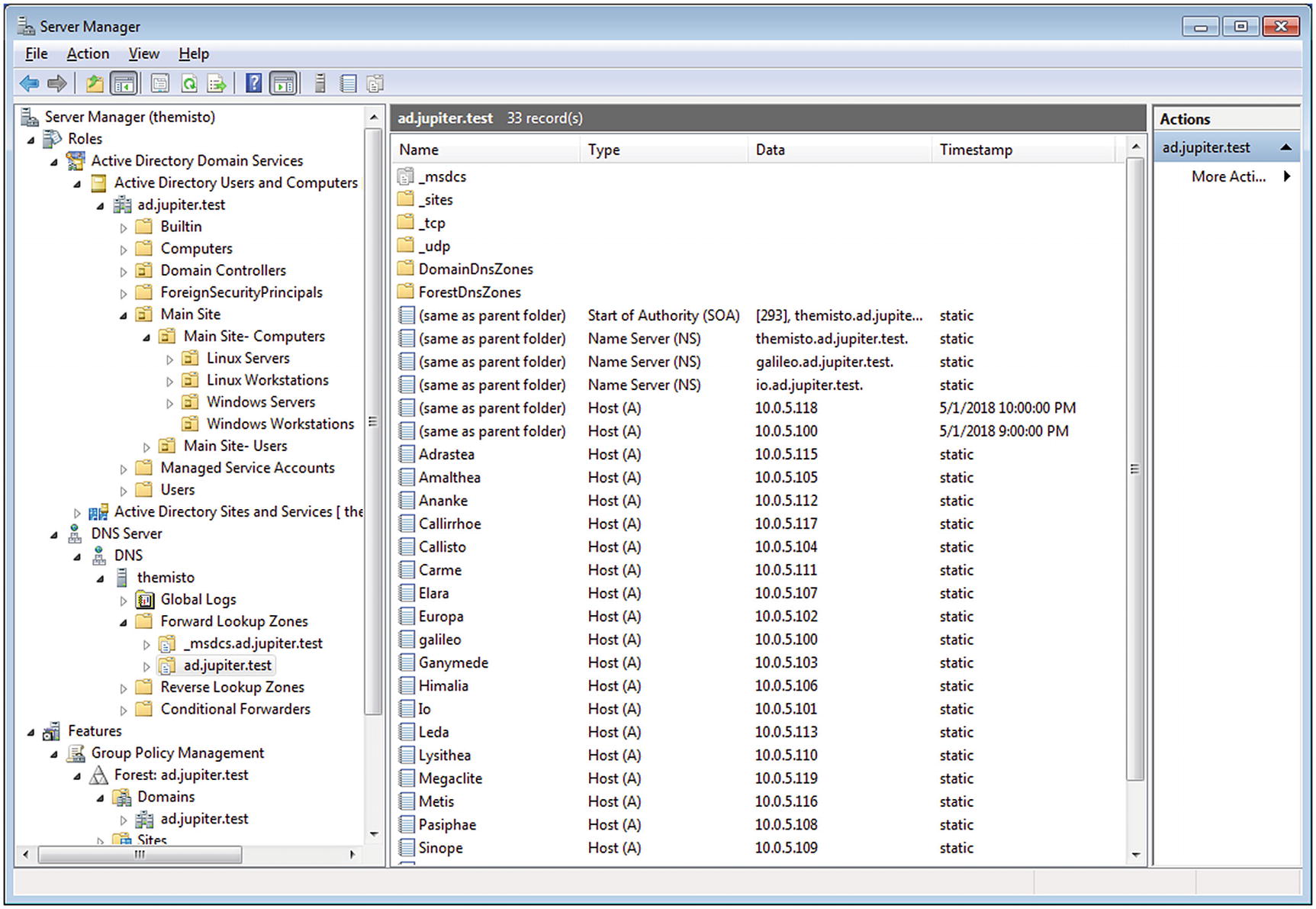Open the _udp folder icon
The width and height of the screenshot is (1316, 909).
[x=406, y=246]
